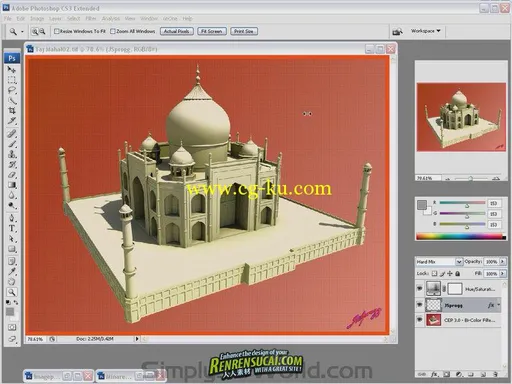
Task: Hide the JSprogg layer
Action: click(x=420, y=304)
